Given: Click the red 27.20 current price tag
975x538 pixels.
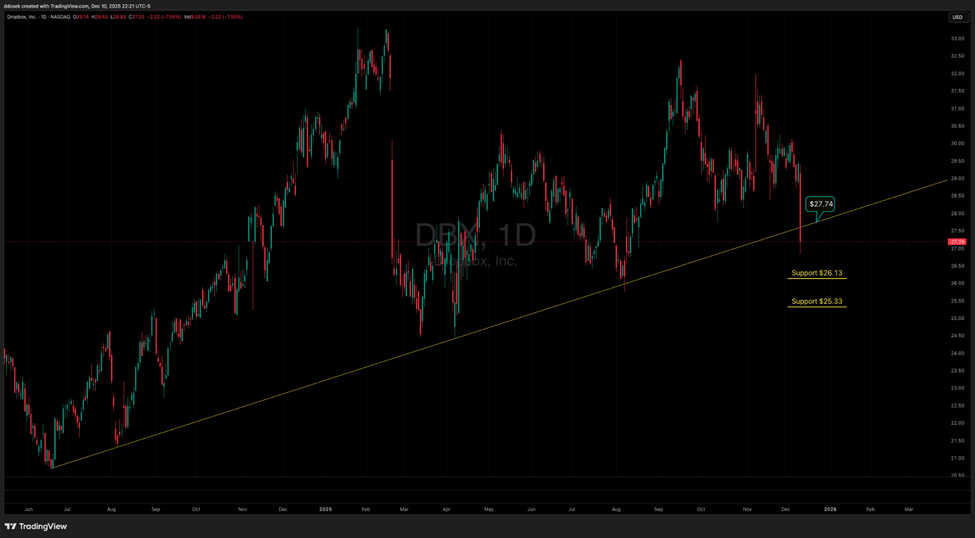Looking at the screenshot, I should tap(956, 241).
